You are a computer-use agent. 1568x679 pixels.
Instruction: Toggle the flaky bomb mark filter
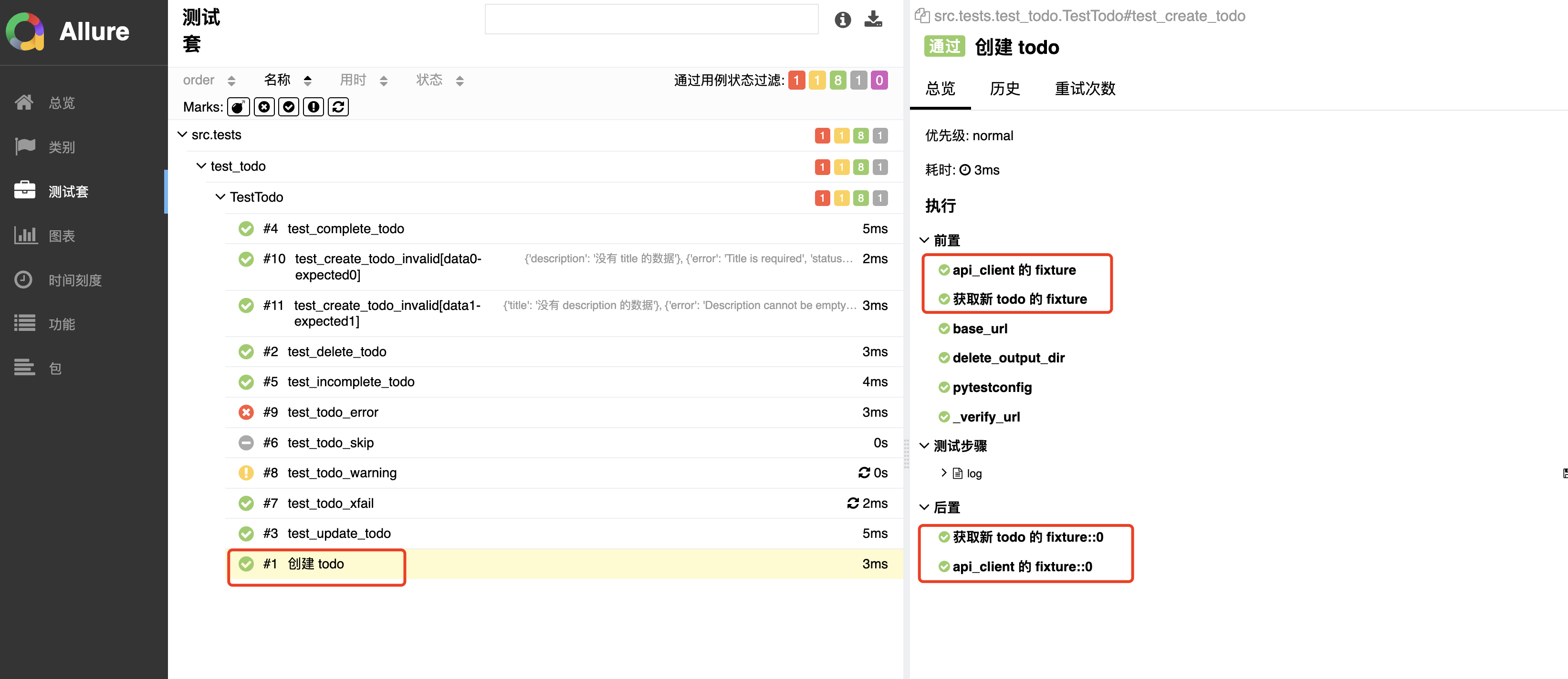point(238,107)
